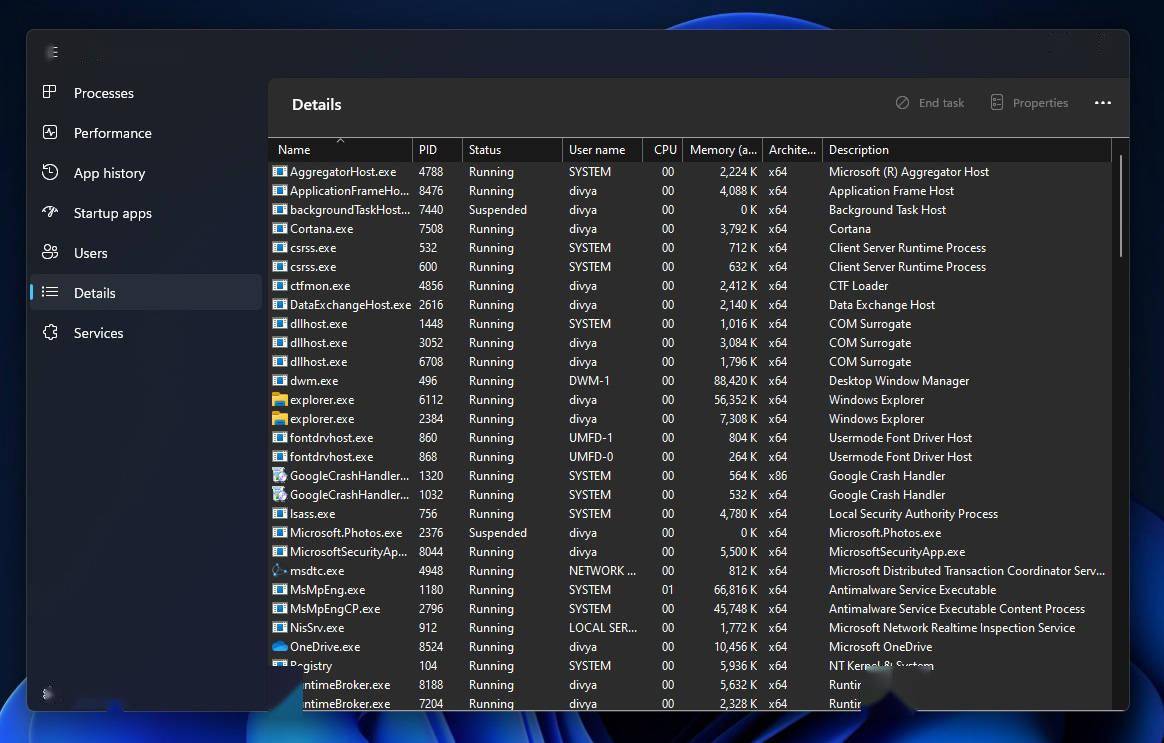Show the Users section
The width and height of the screenshot is (1164, 743).
[91, 252]
